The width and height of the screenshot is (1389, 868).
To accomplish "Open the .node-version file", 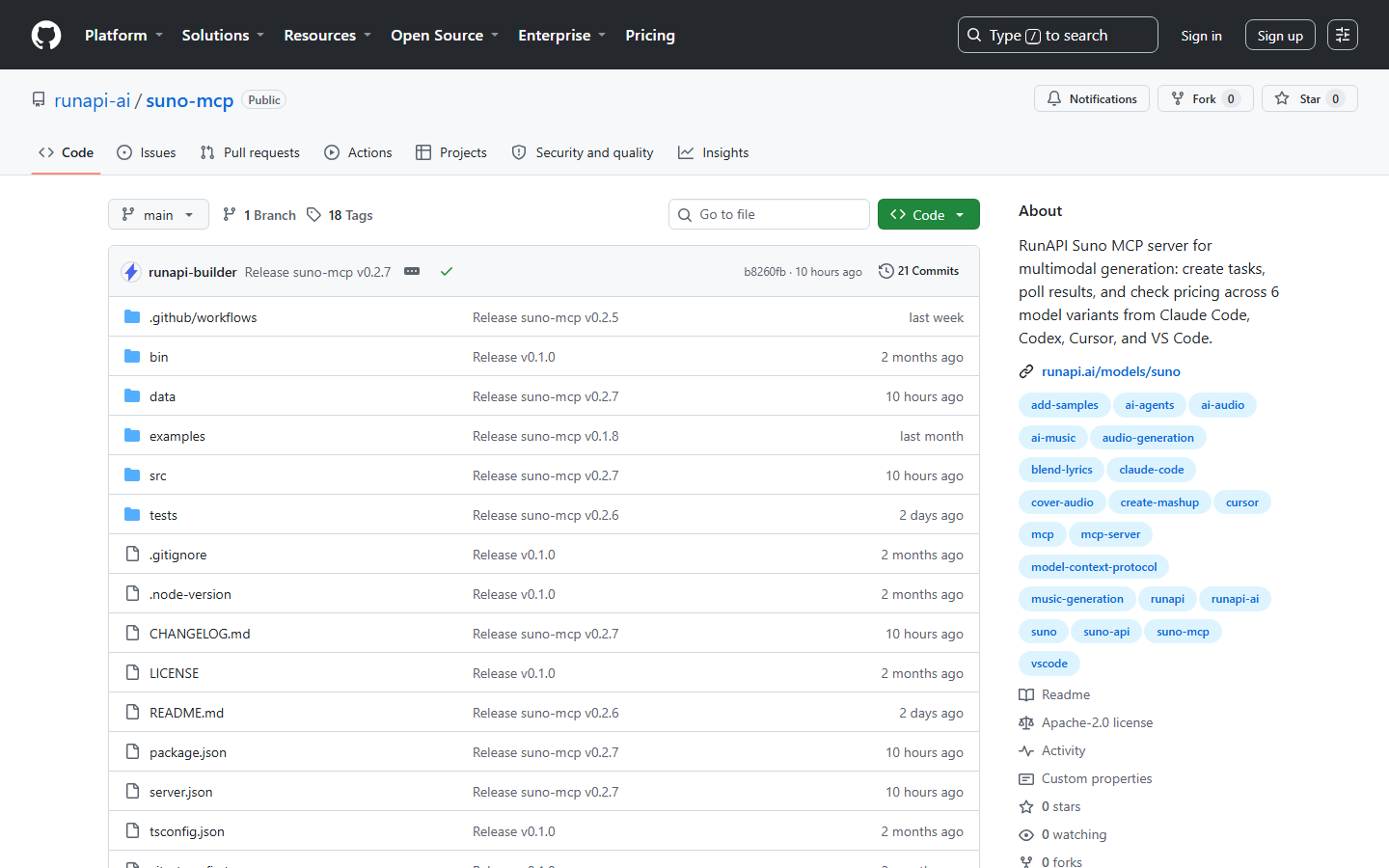I will tap(190, 593).
